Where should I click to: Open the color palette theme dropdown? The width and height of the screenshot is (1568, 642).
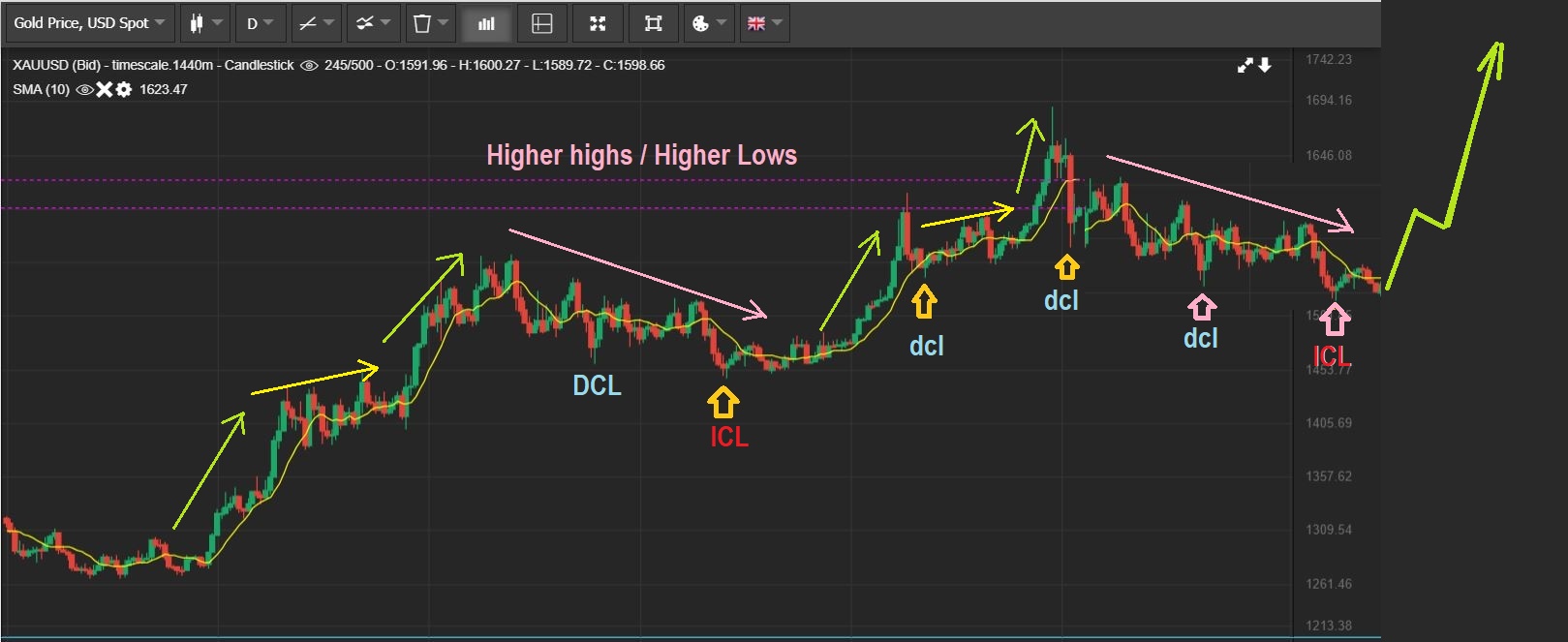click(709, 23)
